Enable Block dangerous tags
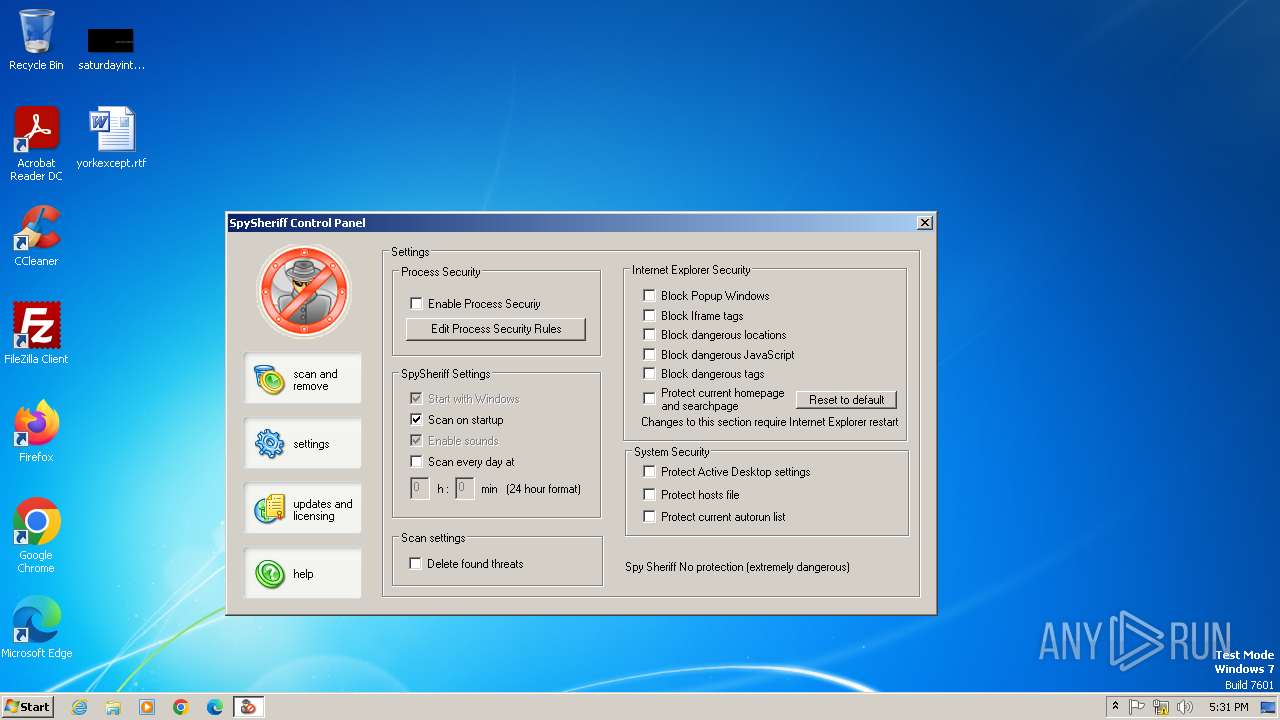Screen dimensions: 1280x720 pos(650,374)
